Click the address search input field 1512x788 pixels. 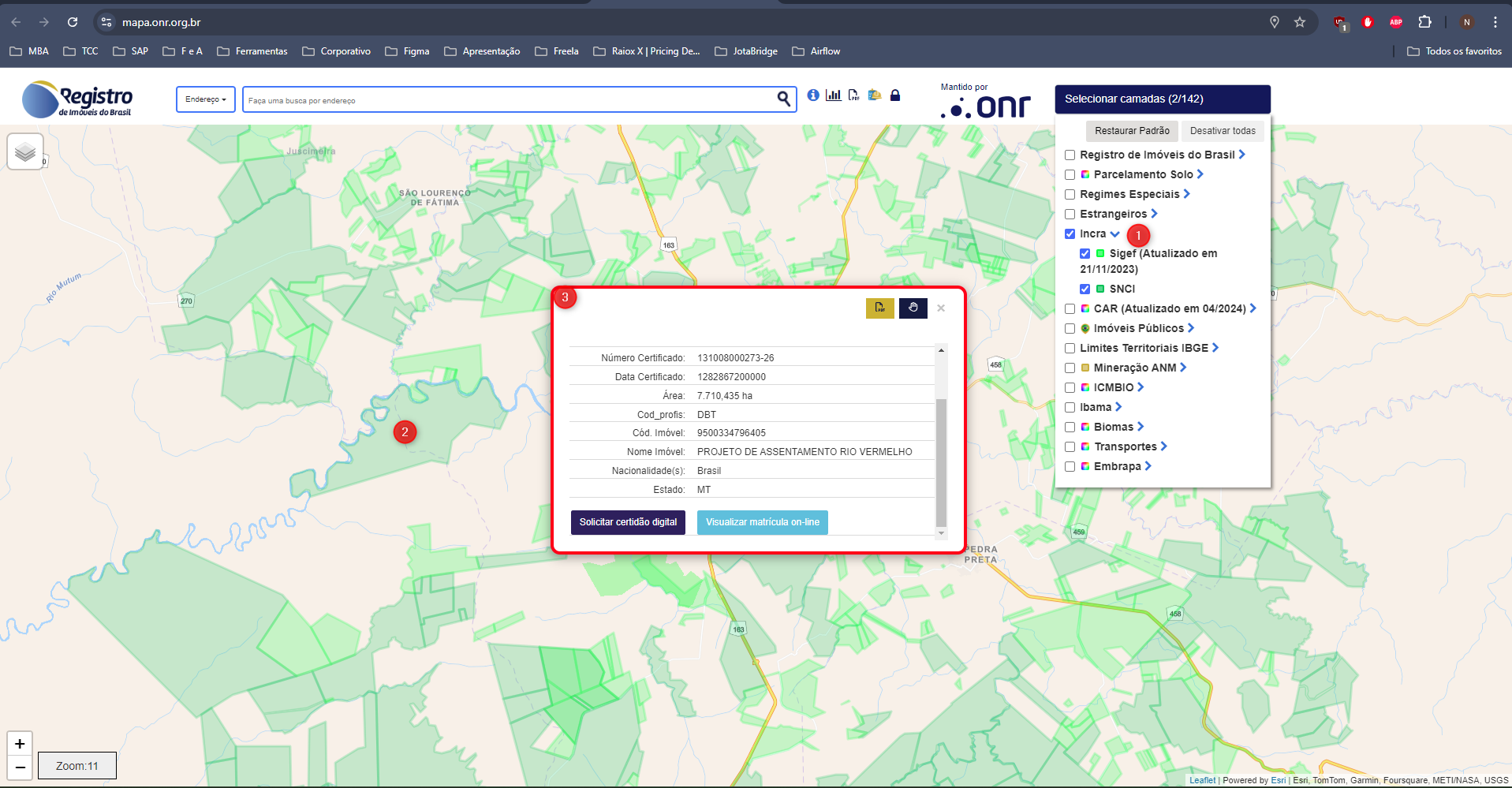point(505,100)
